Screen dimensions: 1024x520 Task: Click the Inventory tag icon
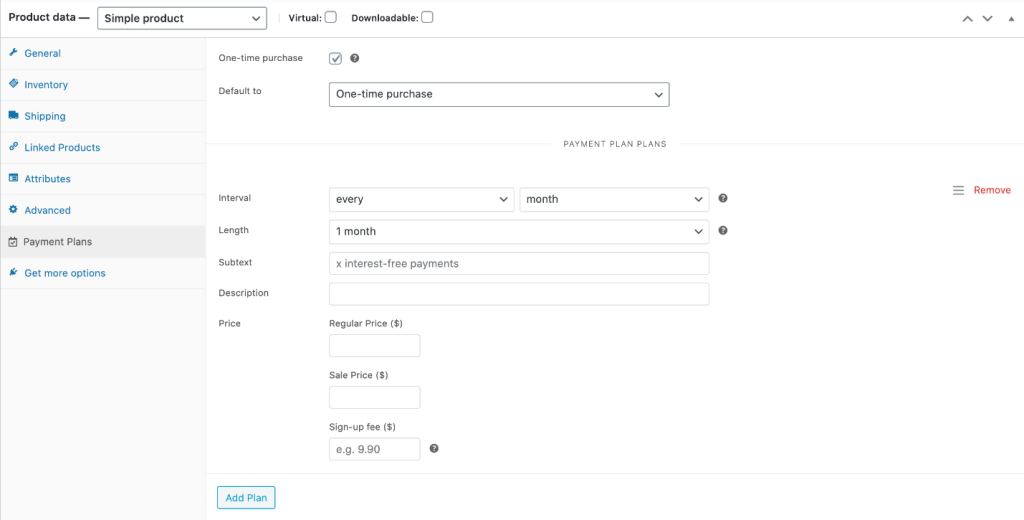[13, 84]
